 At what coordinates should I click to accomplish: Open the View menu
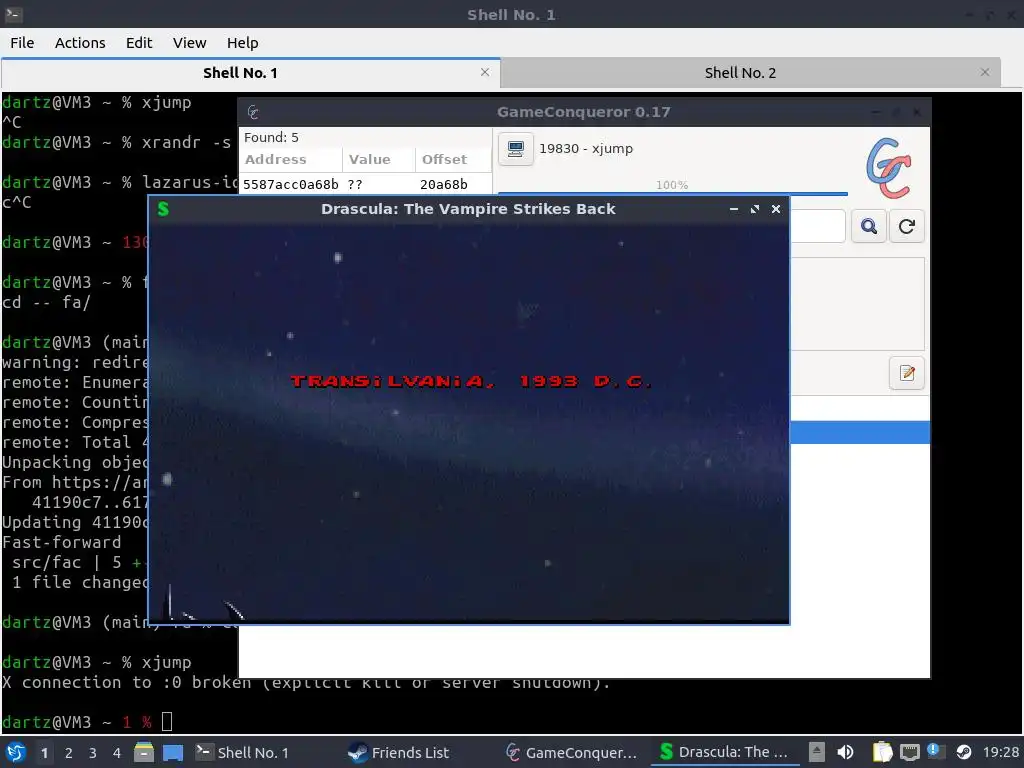(x=189, y=42)
